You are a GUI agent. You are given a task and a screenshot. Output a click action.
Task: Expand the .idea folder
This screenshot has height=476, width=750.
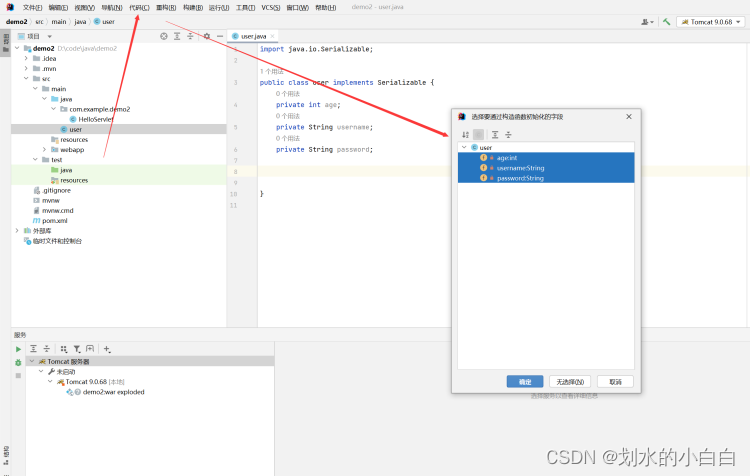coord(26,58)
